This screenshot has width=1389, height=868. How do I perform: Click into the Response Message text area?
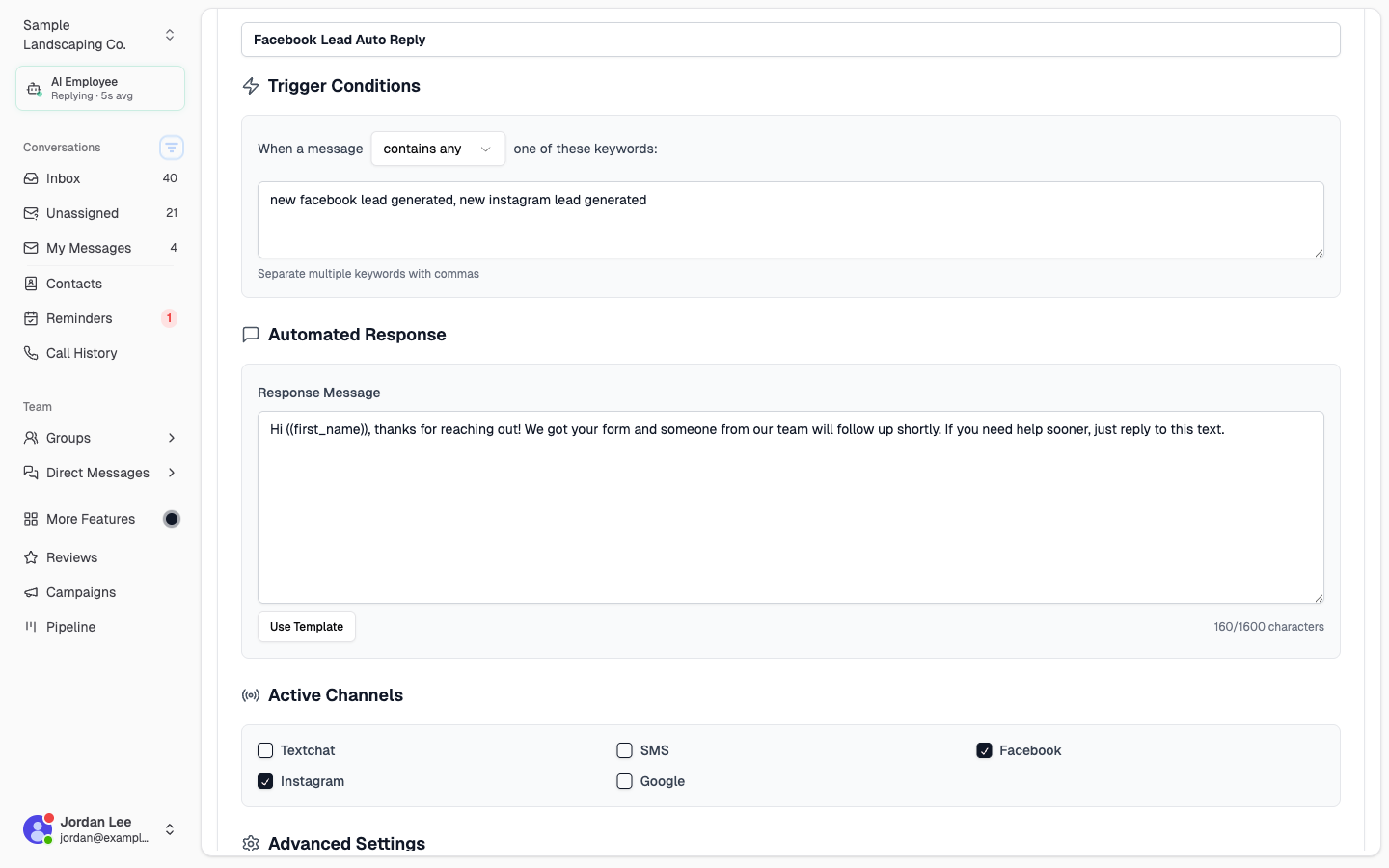click(791, 507)
